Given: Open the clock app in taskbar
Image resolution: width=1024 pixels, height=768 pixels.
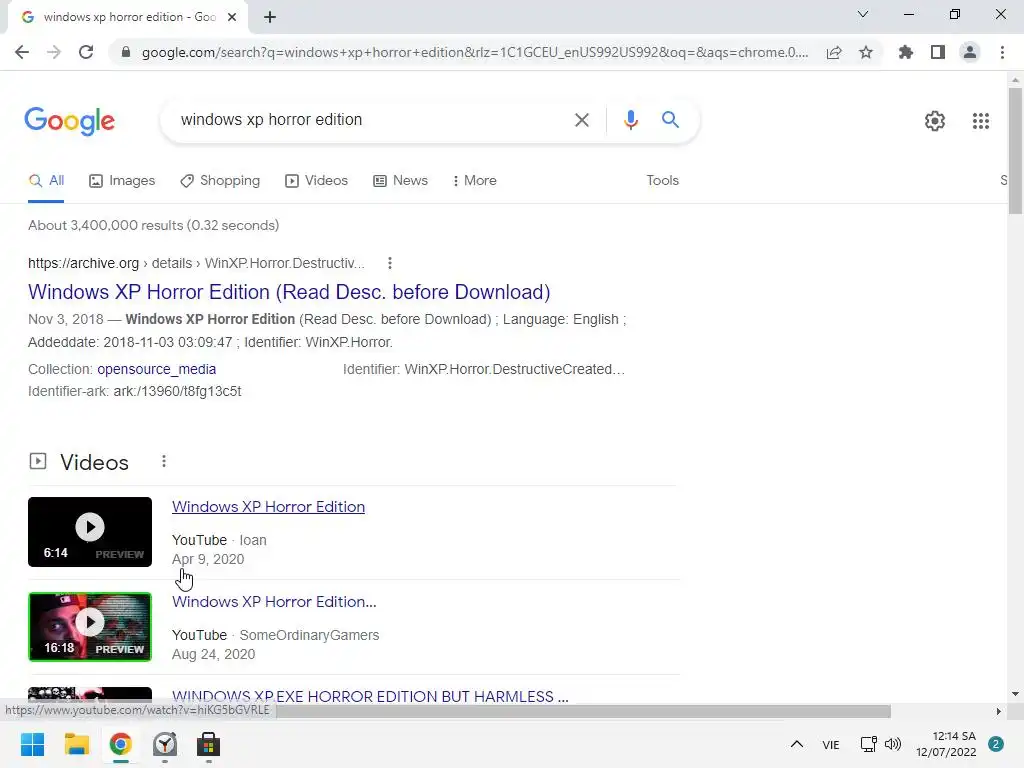Looking at the screenshot, I should pos(165,744).
